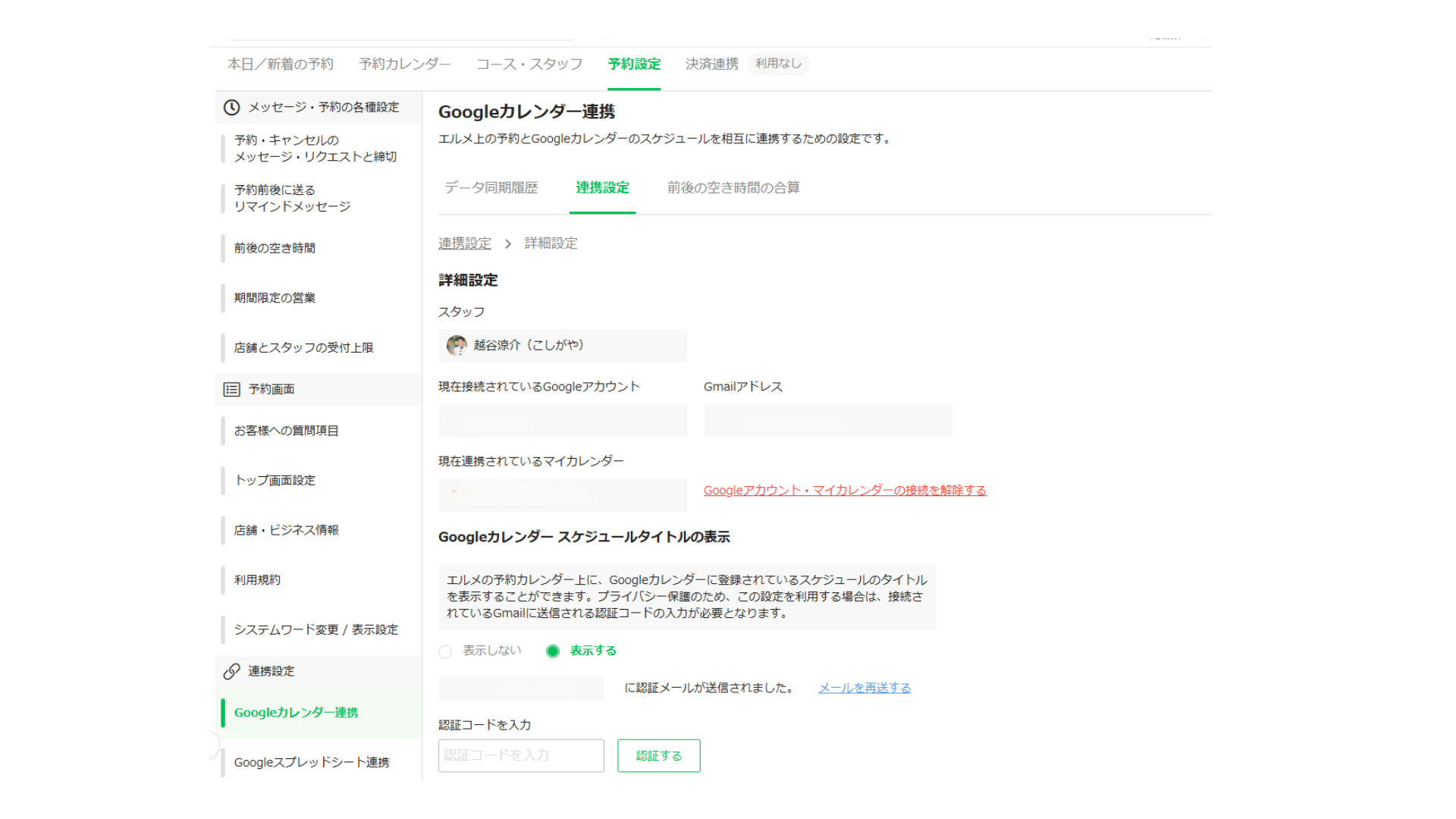
Task: Open 予約・キャンセルのメッセージ・リクエストと締切 in sidebar
Action: click(315, 149)
